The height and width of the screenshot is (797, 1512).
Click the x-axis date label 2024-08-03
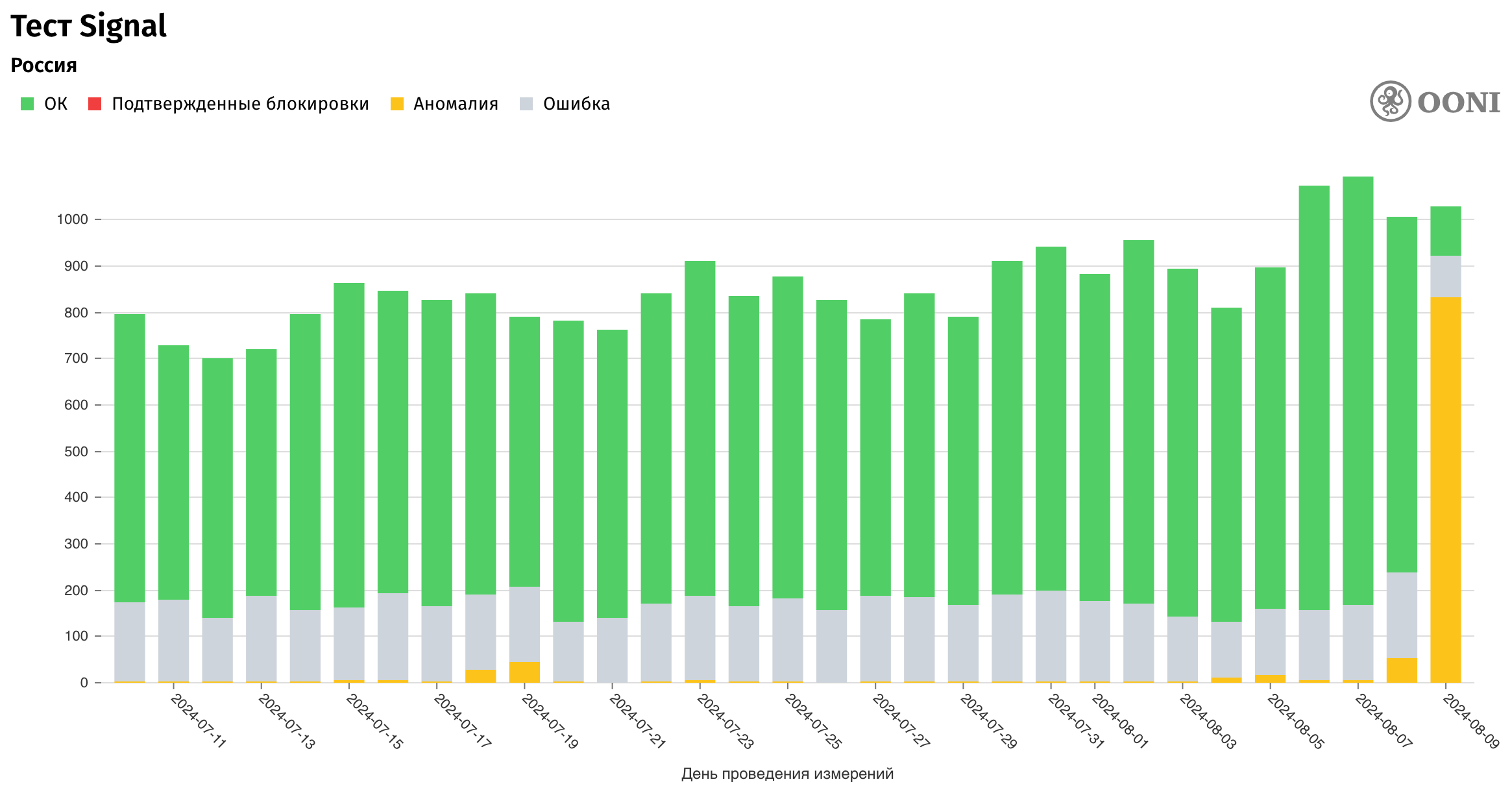click(x=1207, y=721)
